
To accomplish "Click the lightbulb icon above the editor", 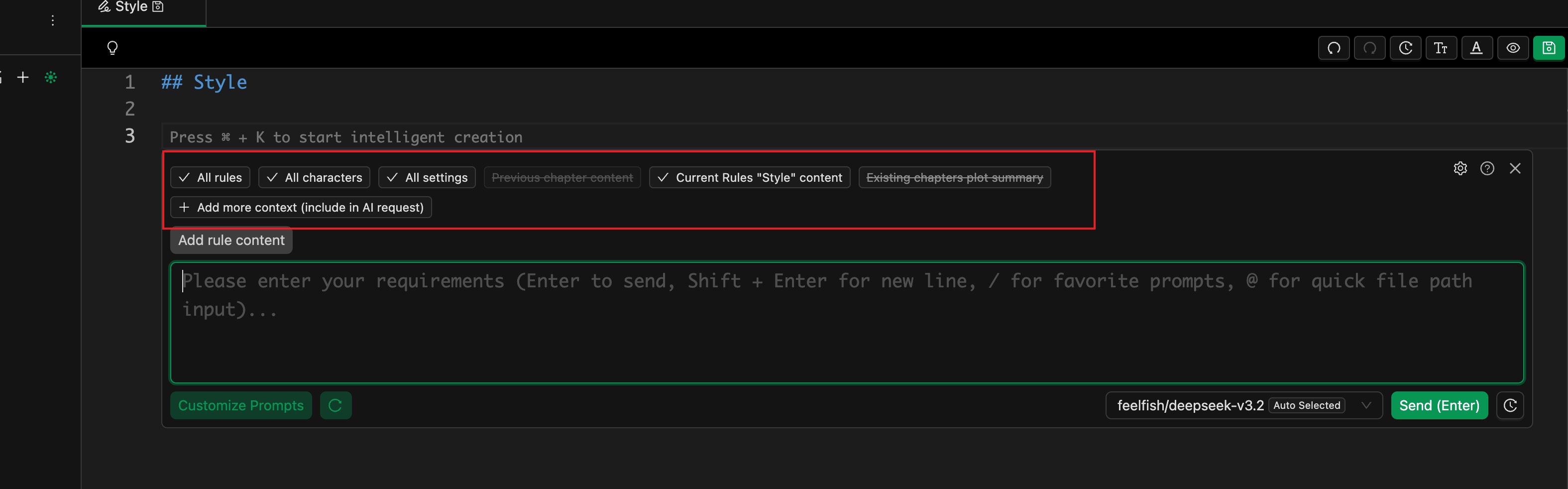I will [112, 48].
